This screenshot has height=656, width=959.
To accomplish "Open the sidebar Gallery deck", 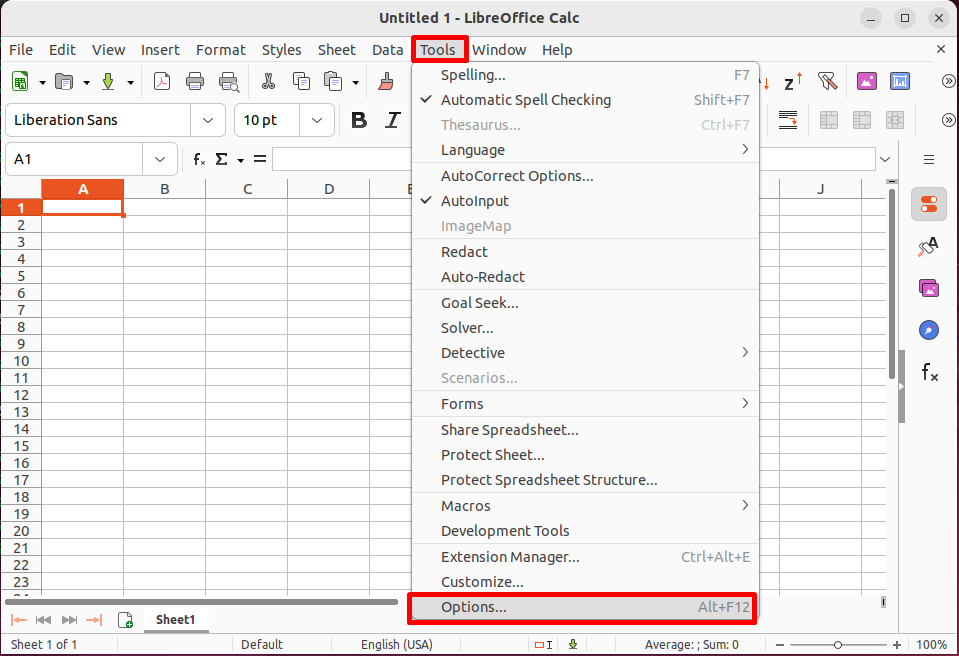I will coord(928,287).
